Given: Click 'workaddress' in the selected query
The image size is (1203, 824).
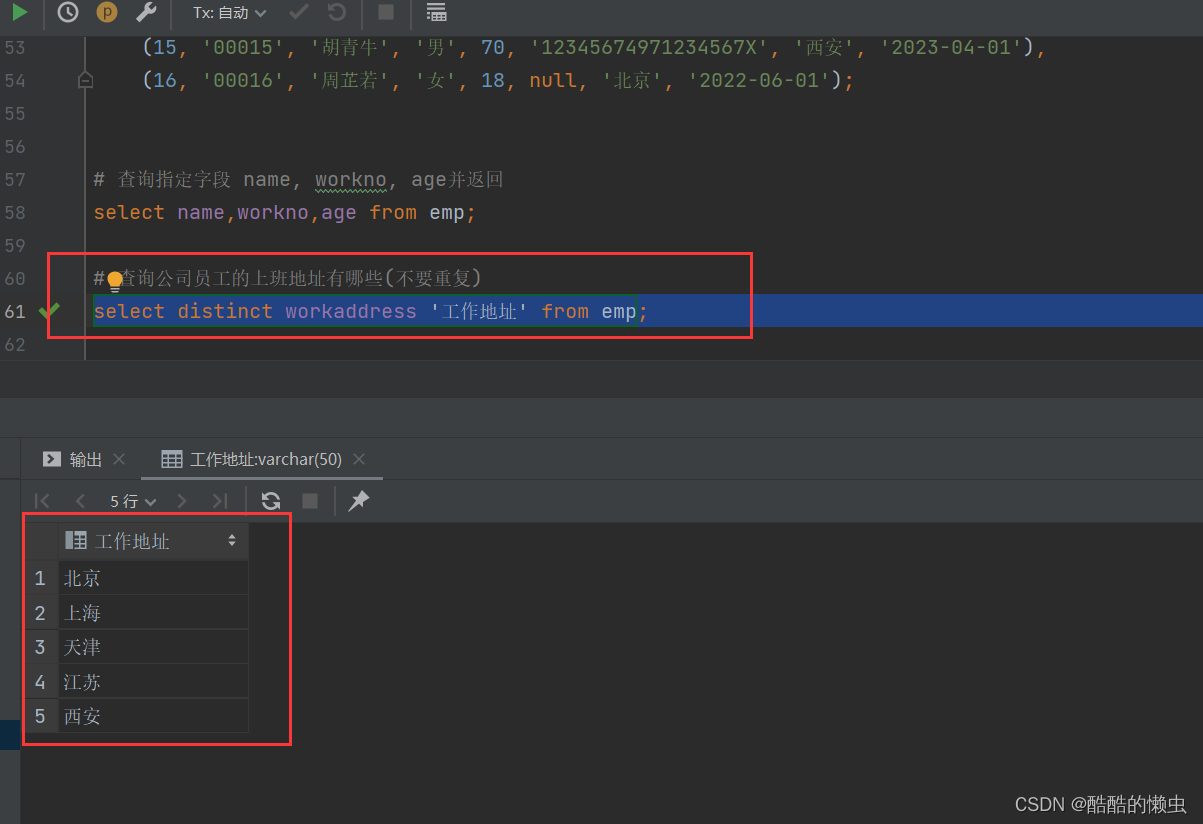Looking at the screenshot, I should click(351, 311).
